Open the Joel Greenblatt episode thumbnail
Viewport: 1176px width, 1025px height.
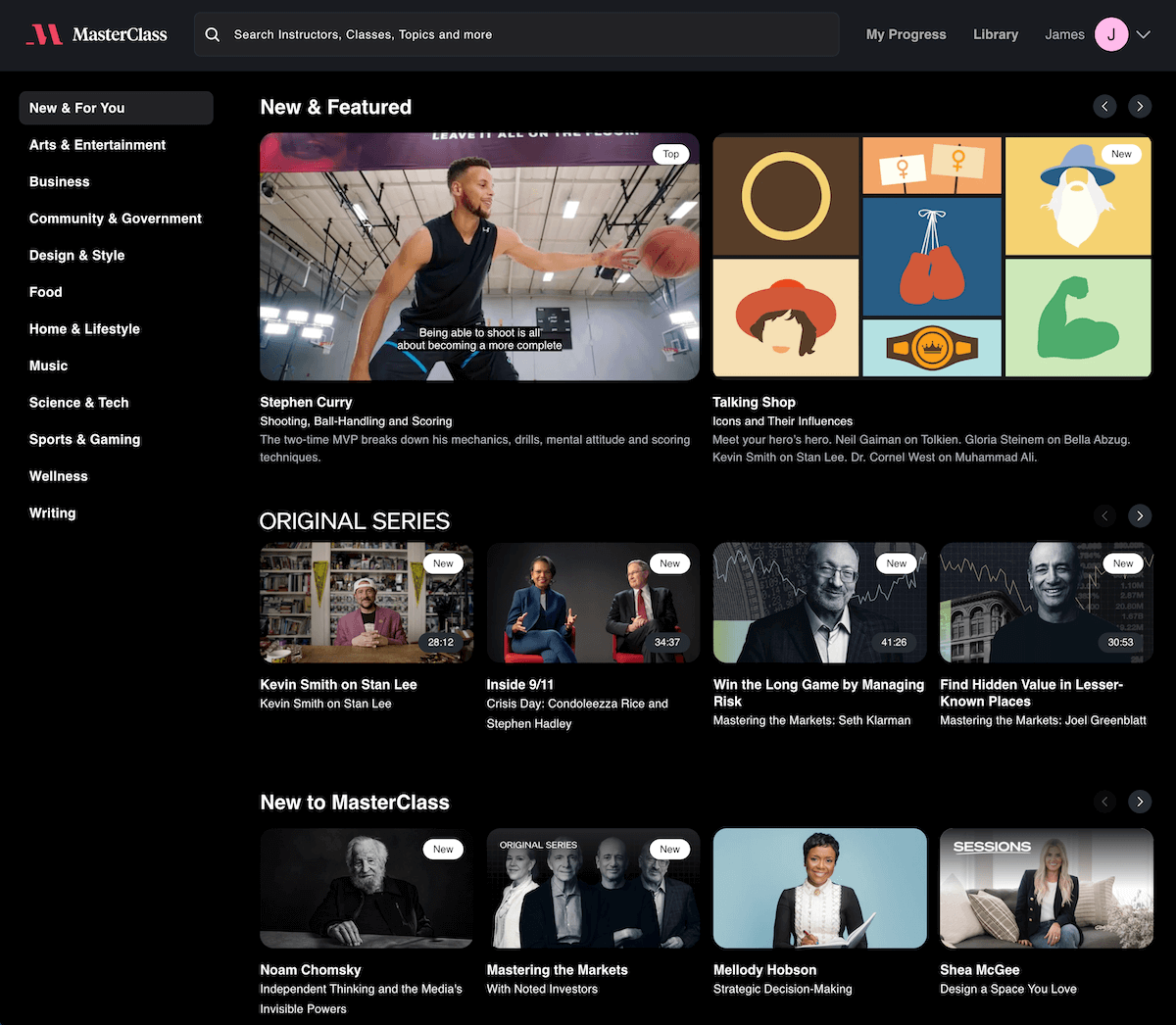point(1047,603)
